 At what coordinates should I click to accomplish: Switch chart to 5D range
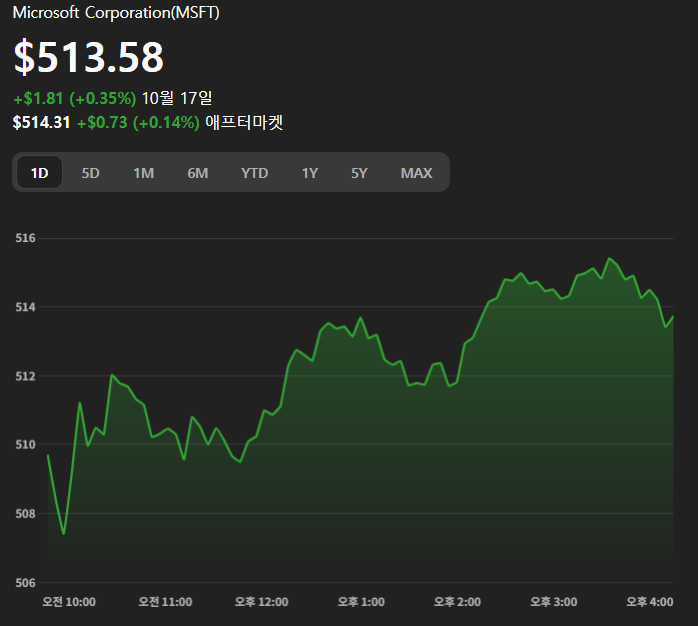(x=90, y=173)
